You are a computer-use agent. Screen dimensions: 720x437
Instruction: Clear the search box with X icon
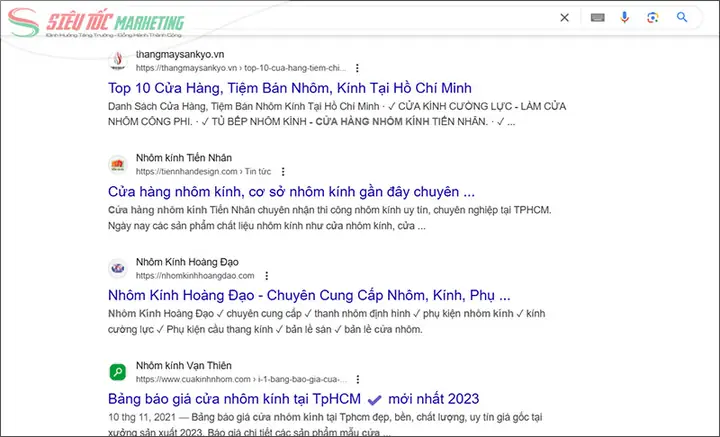pyautogui.click(x=564, y=17)
